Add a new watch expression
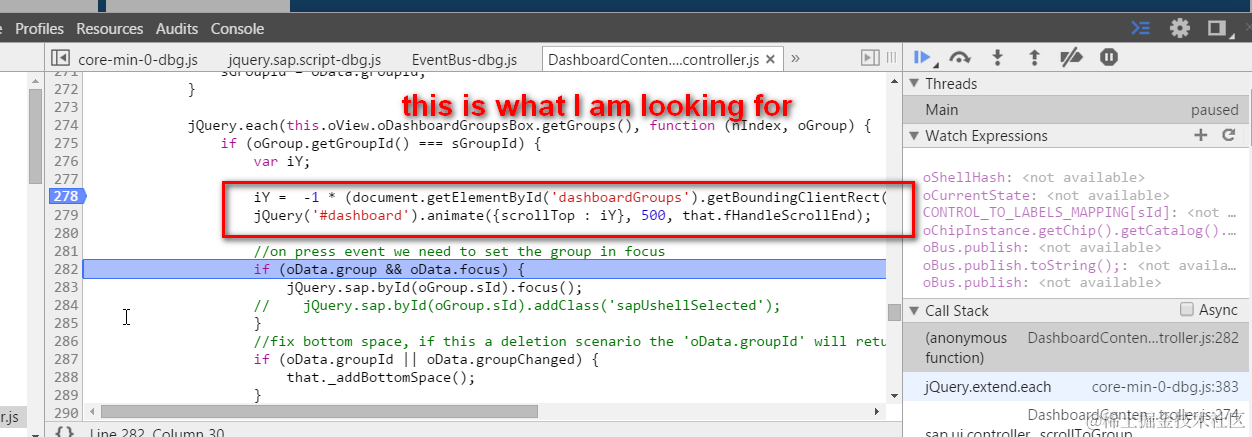 [1201, 135]
